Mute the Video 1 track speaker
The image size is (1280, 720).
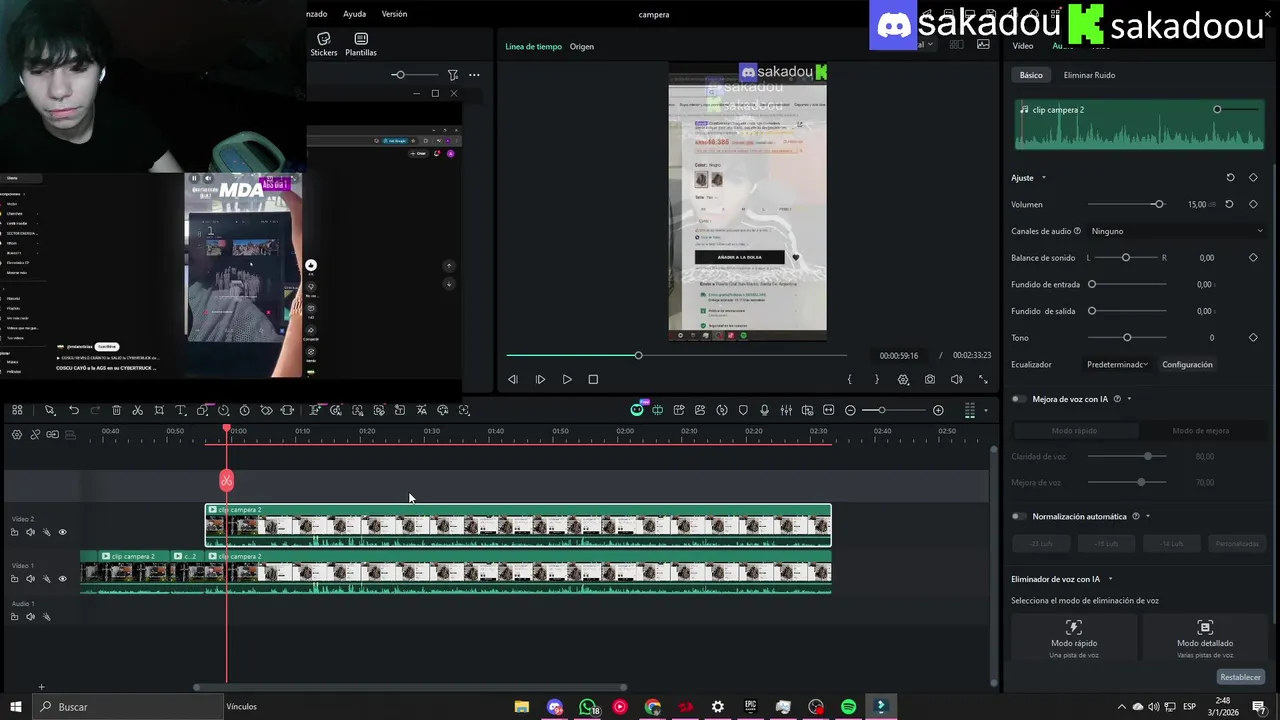click(x=30, y=578)
